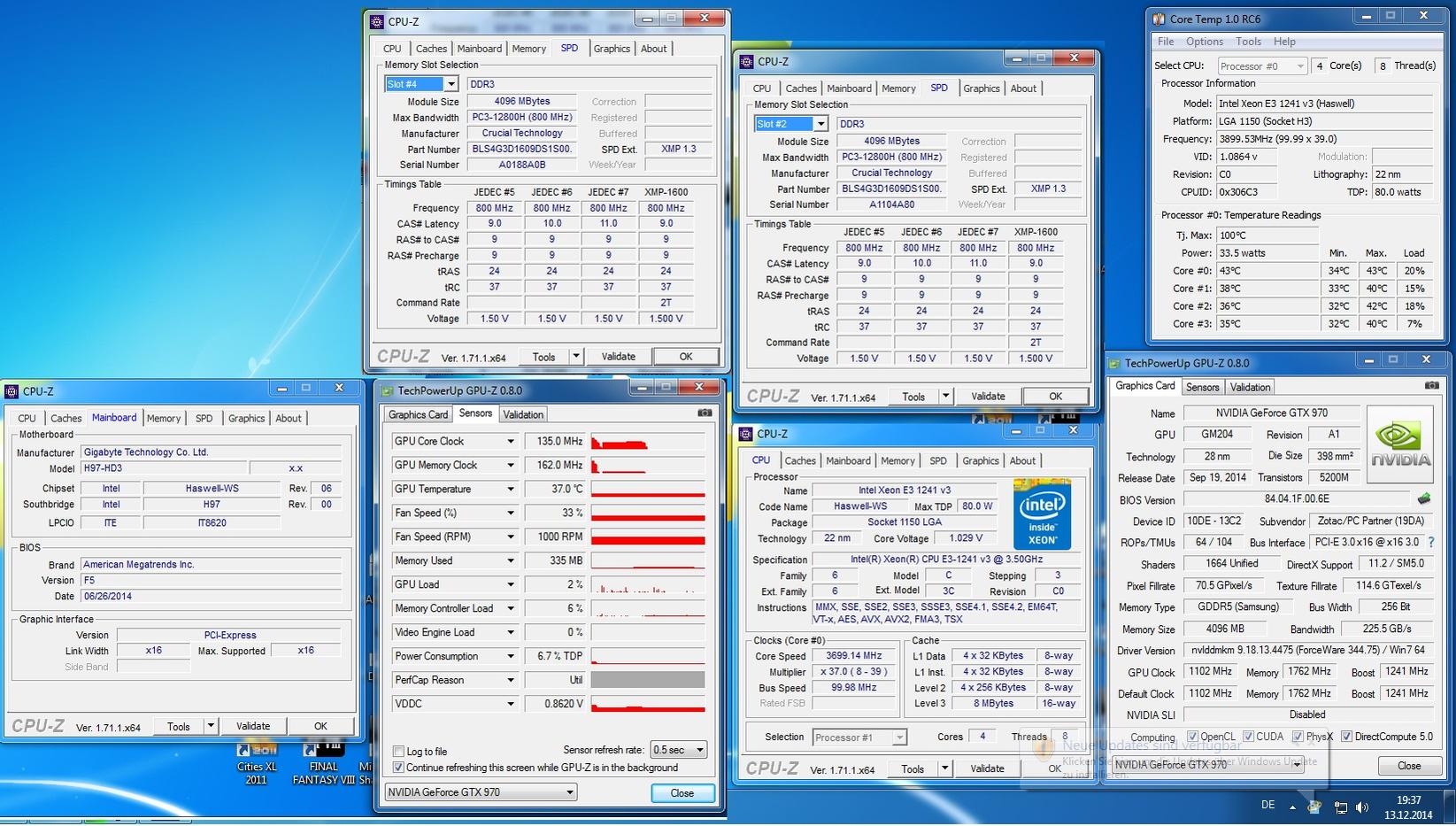1456x826 pixels.
Task: Click Close in GPU-Z Graphics Card window
Action: click(x=1409, y=766)
